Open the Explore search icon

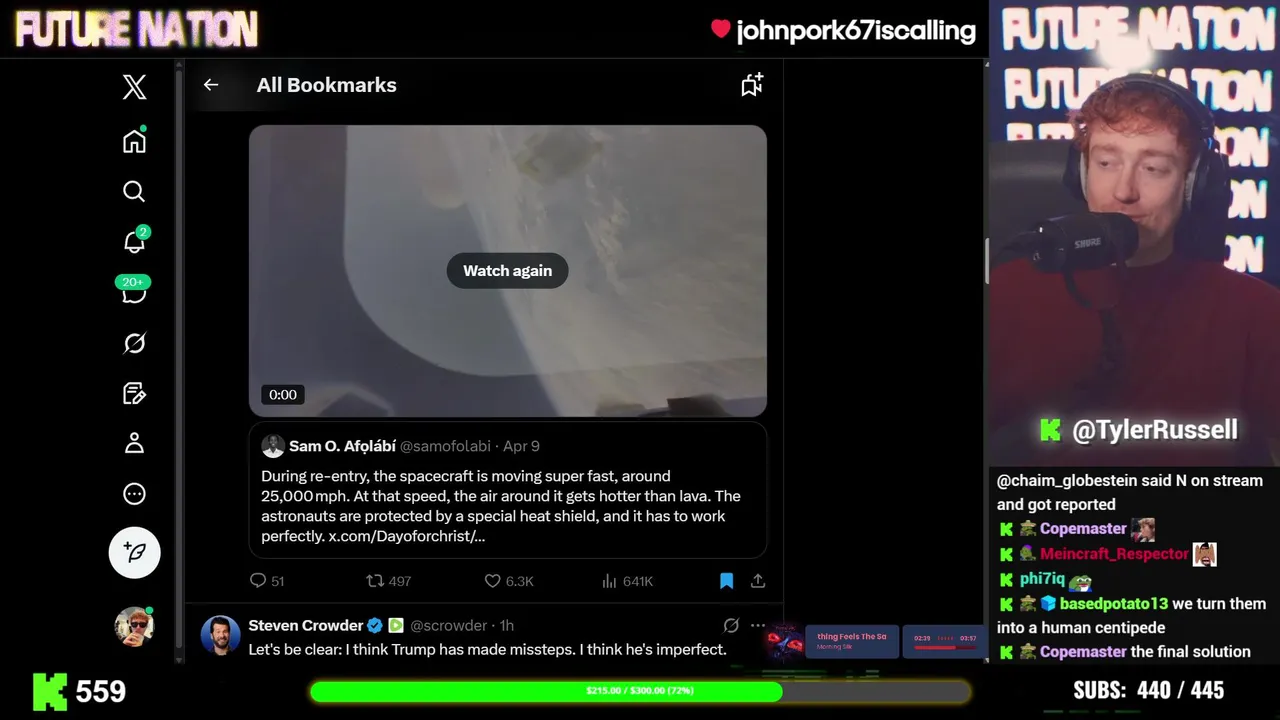pos(134,191)
